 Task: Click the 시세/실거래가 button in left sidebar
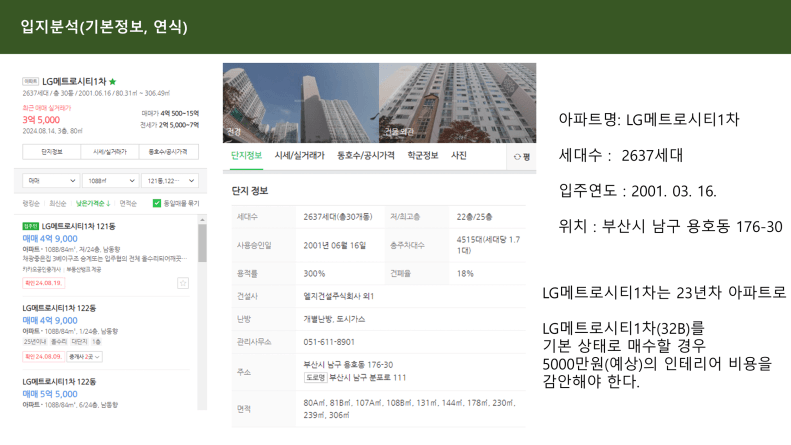tap(110, 152)
